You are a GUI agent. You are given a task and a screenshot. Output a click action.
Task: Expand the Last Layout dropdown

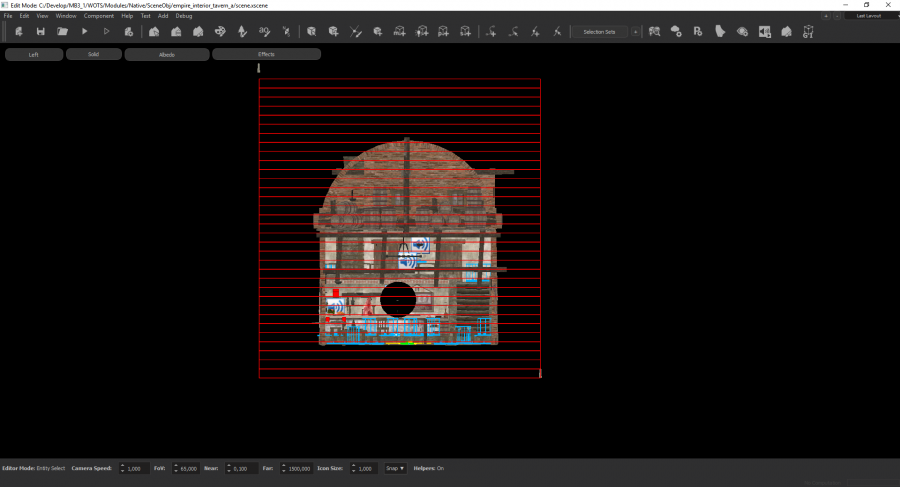coord(868,16)
